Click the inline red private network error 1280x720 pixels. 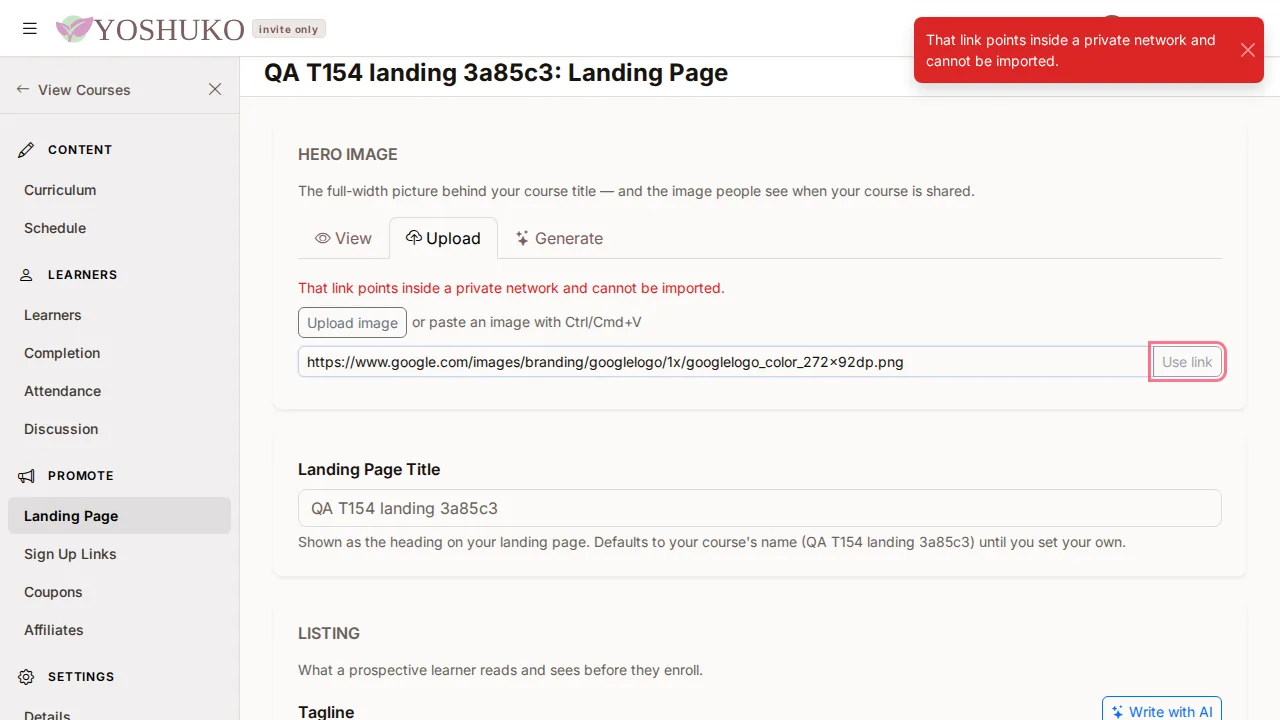click(511, 288)
